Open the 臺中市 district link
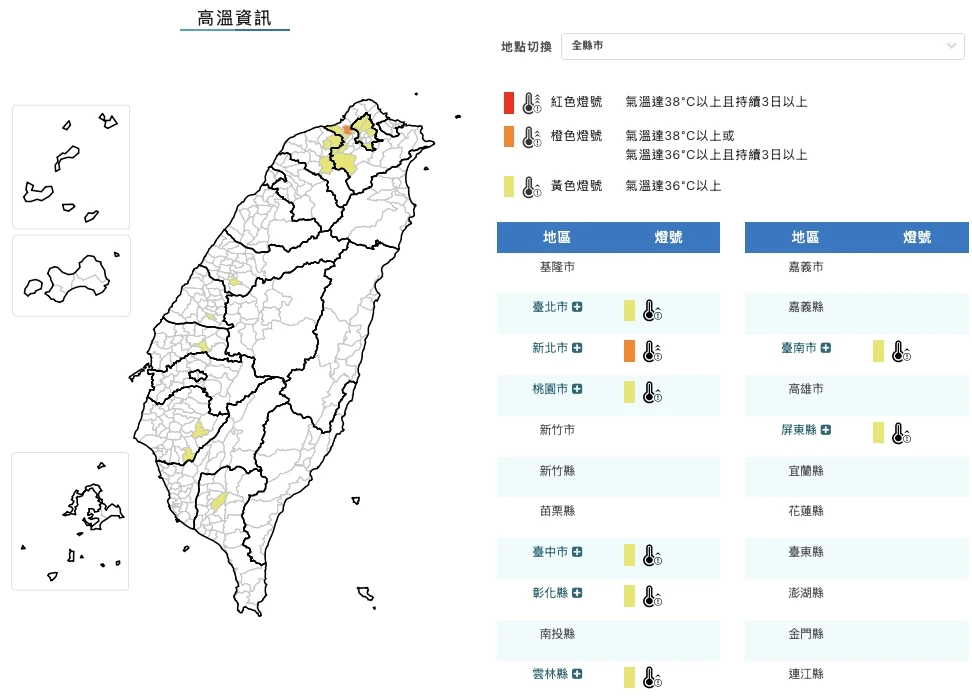This screenshot has width=972, height=696. [x=550, y=552]
